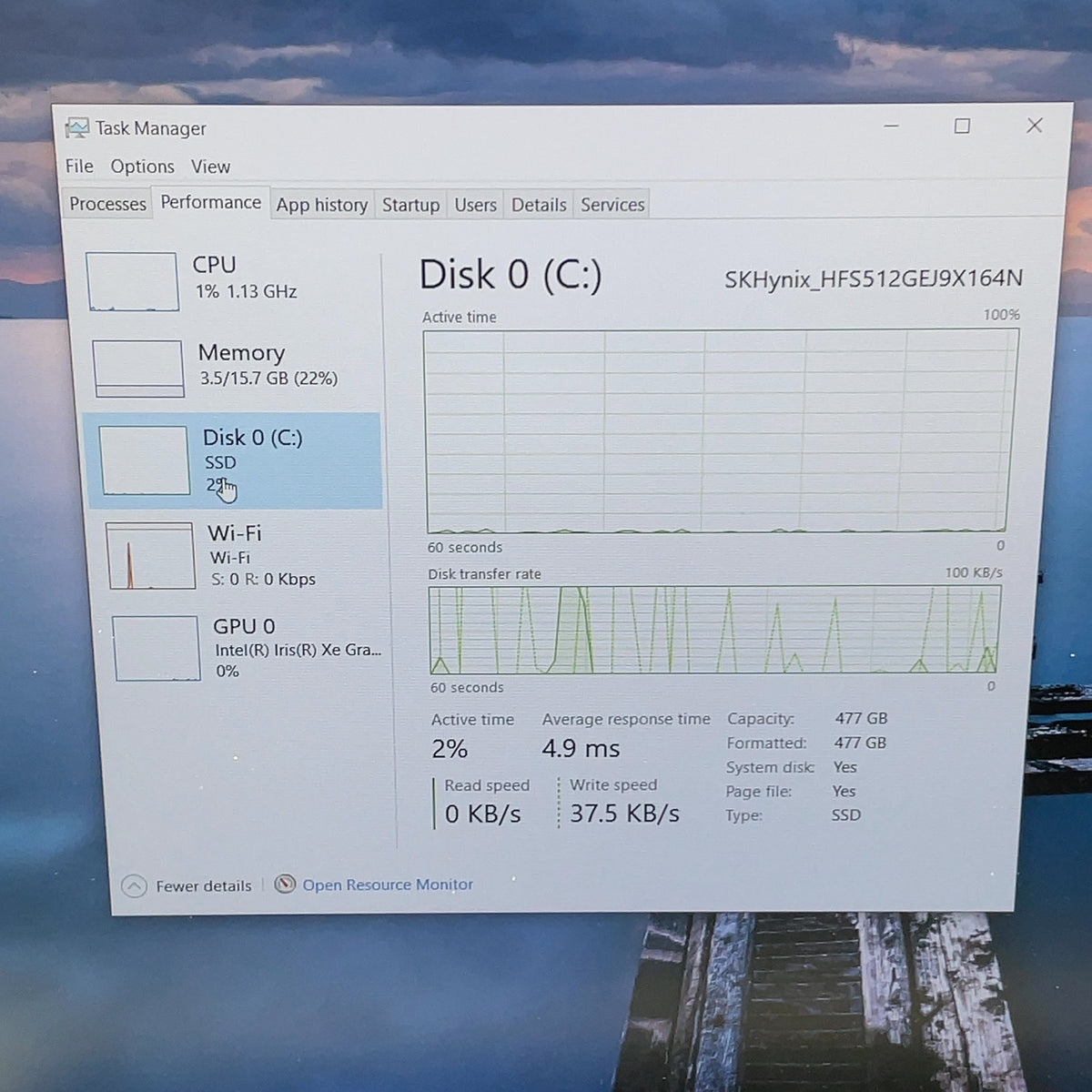This screenshot has height=1092, width=1092.
Task: Click the 100 KB/s transfer rate label
Action: tap(973, 572)
